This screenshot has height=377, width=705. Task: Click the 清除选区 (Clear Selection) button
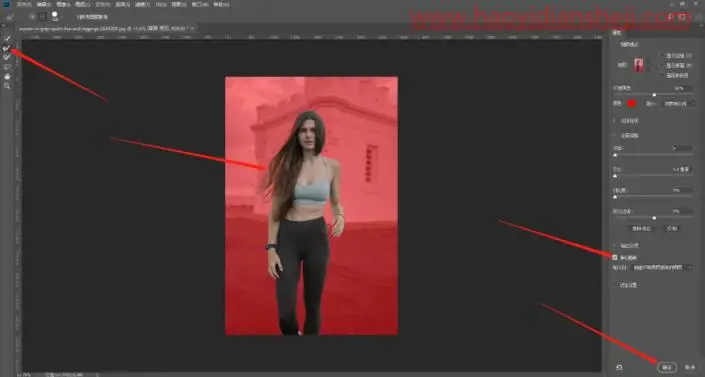click(642, 229)
